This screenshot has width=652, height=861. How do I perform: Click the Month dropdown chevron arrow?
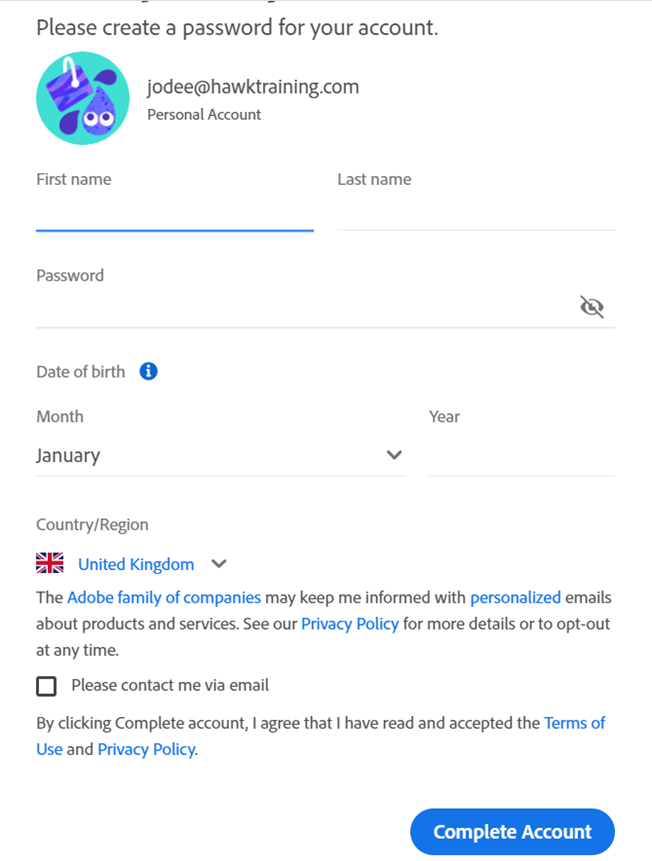394,455
